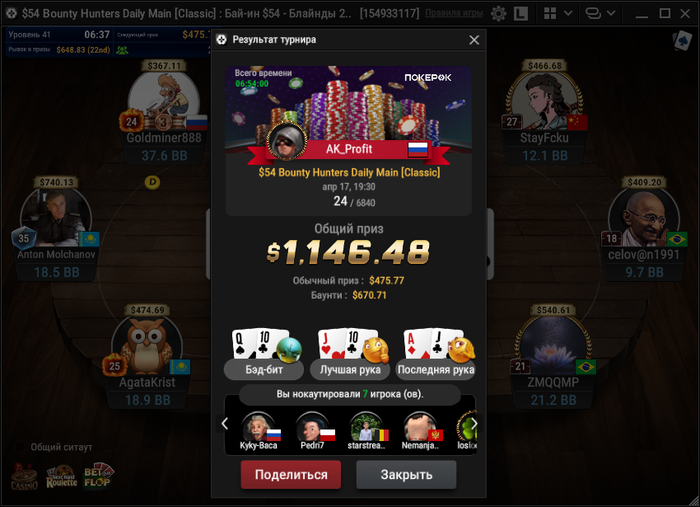
Task: Show next knocked-out players with right arrow
Action: pos(474,423)
